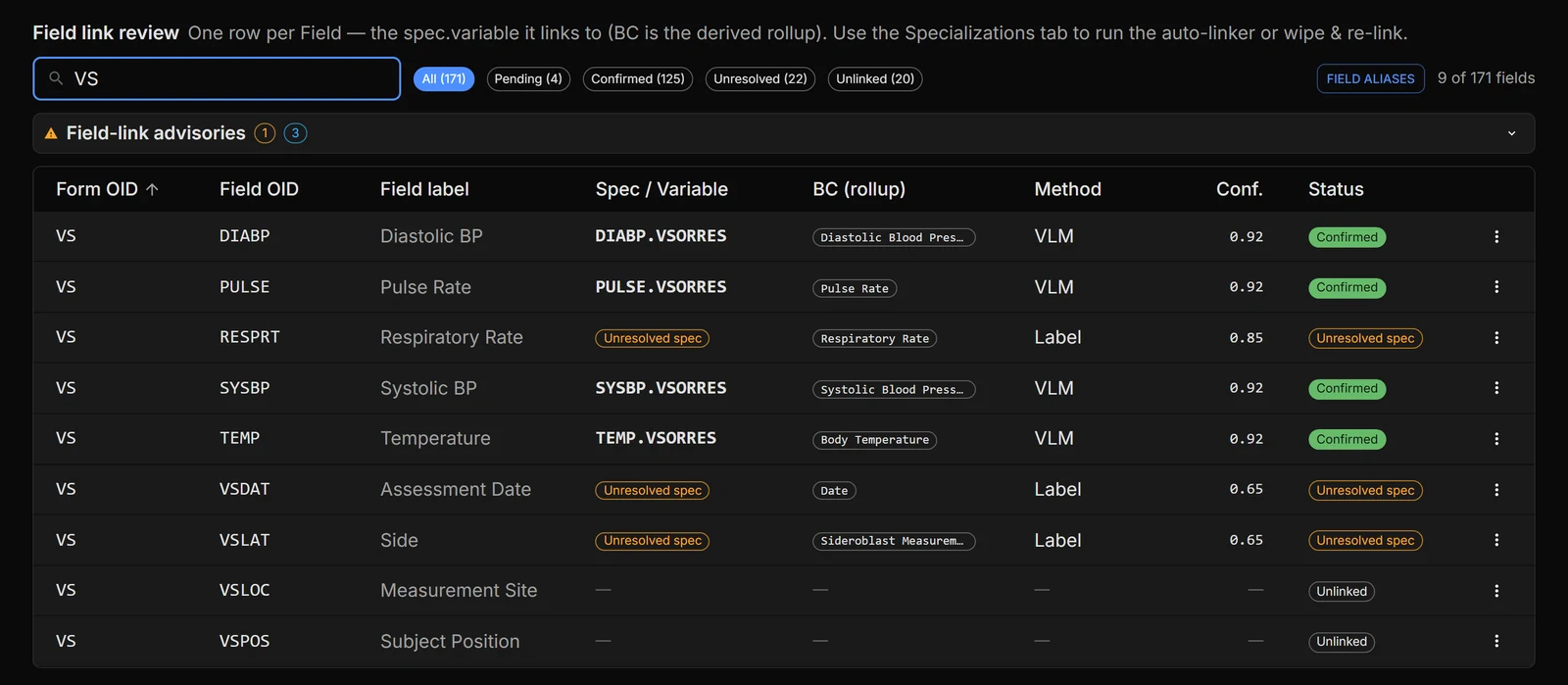Sort by Spec / Variable column header
The image size is (1568, 685).
[x=661, y=189]
